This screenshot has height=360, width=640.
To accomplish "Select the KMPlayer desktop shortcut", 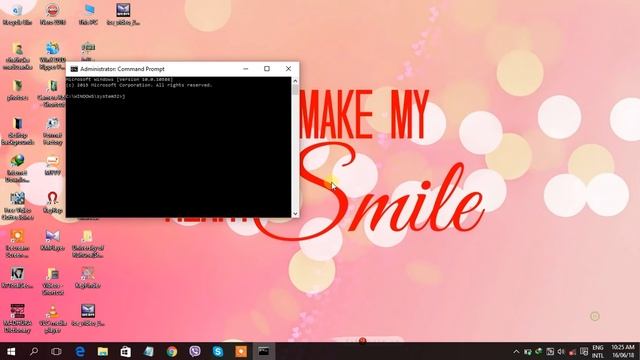I will point(53,240).
